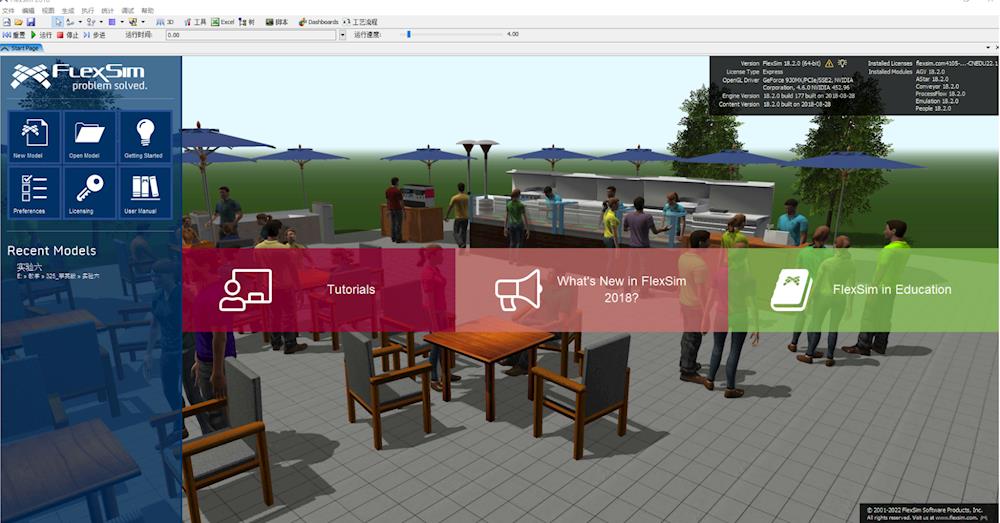Switch to the Start Page tab
Image resolution: width=1000 pixels, height=523 pixels.
click(x=22, y=48)
